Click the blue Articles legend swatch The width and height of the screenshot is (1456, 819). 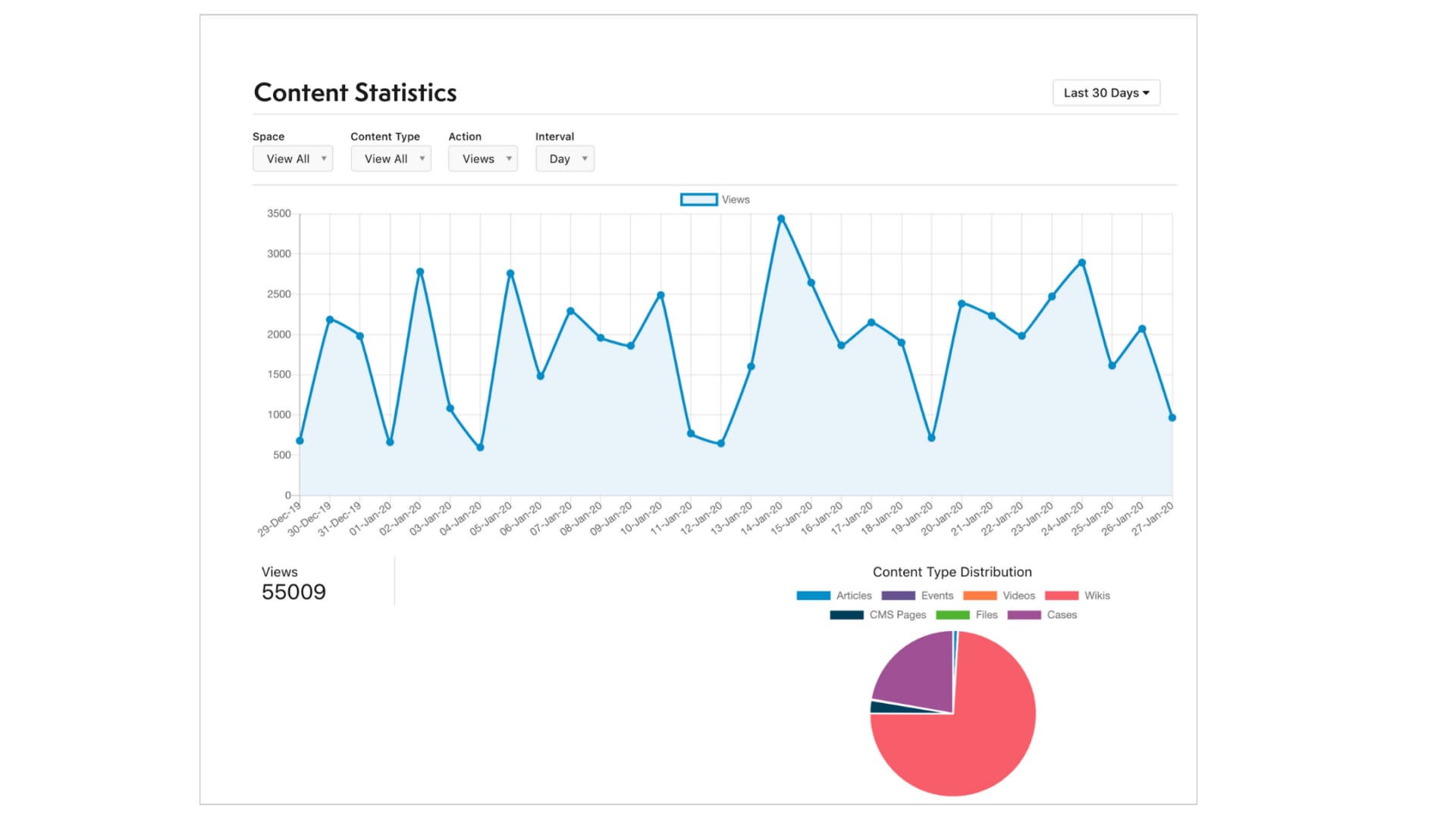pos(813,595)
